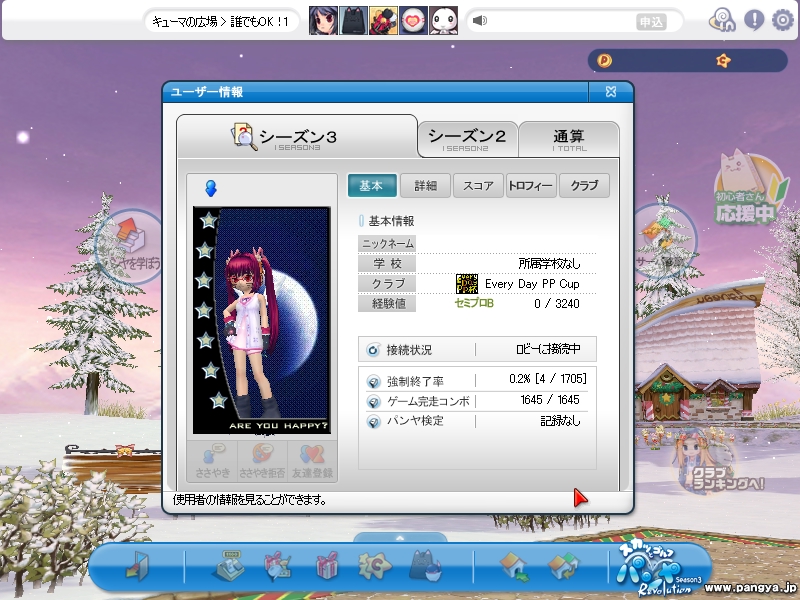Open the pink gift box icon
This screenshot has width=800, height=600.
tap(327, 565)
